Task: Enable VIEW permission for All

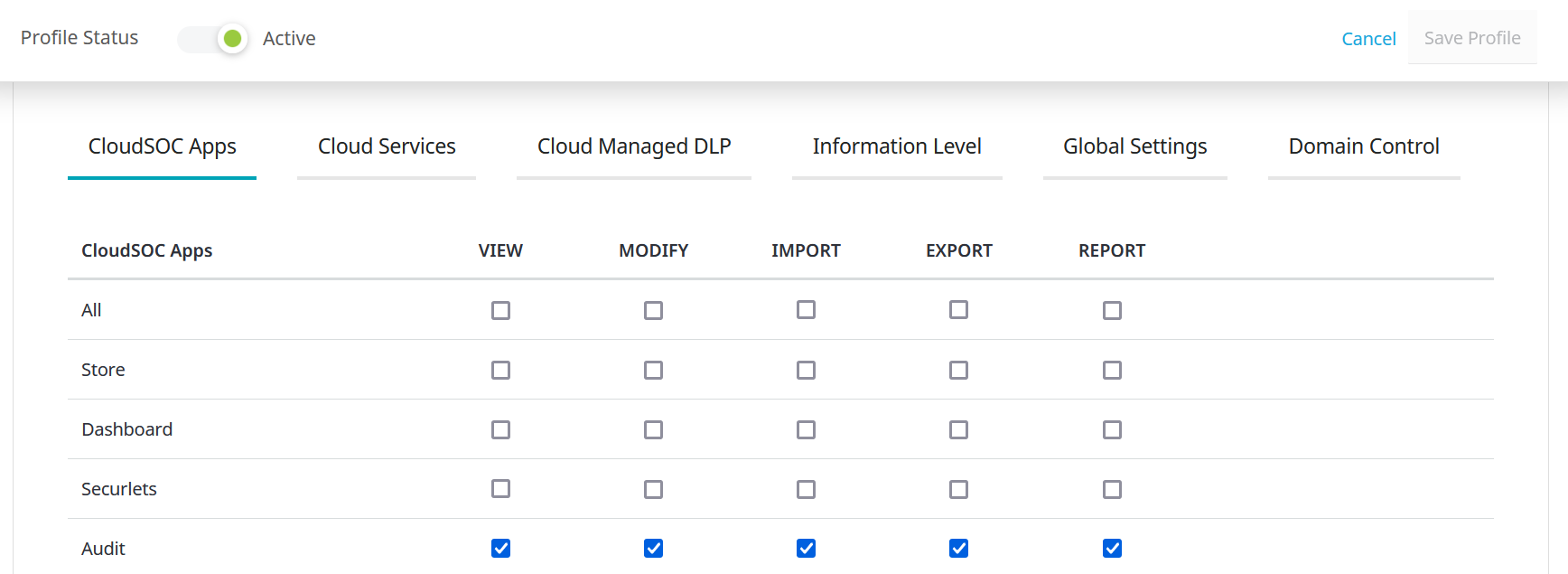Action: pyautogui.click(x=500, y=311)
